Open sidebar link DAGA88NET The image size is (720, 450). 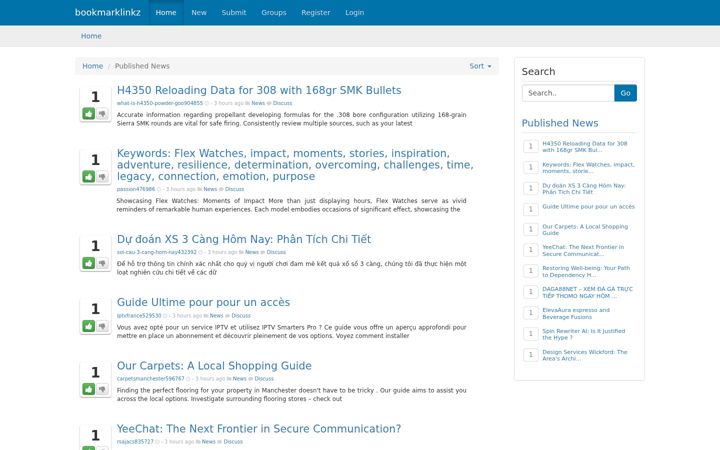(x=587, y=292)
